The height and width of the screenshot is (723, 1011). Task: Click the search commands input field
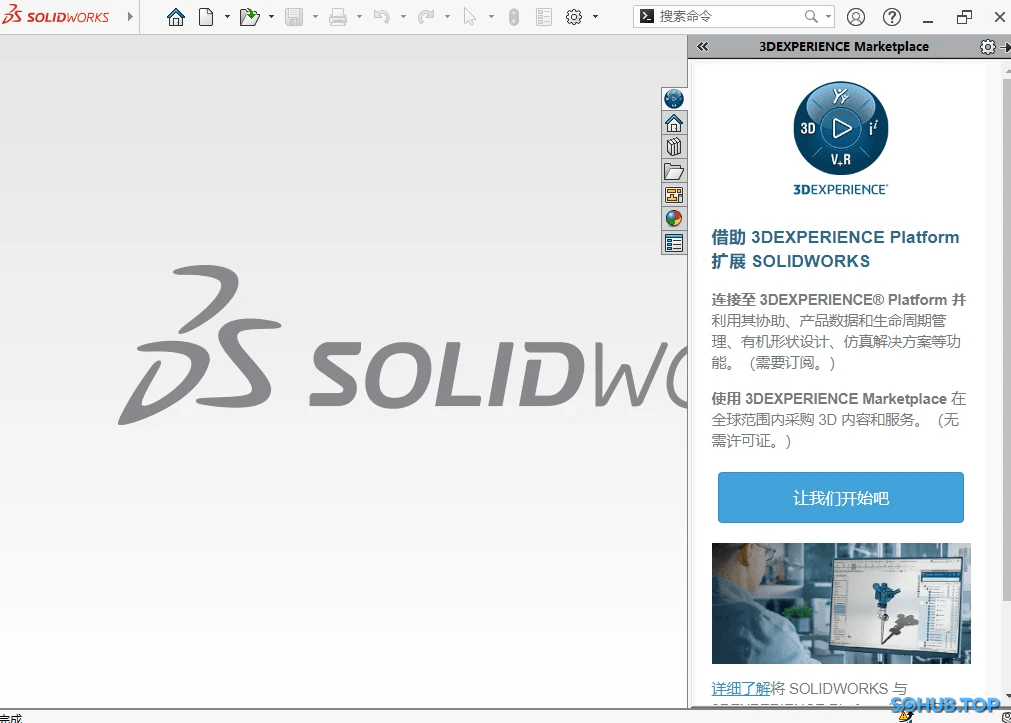tap(730, 17)
